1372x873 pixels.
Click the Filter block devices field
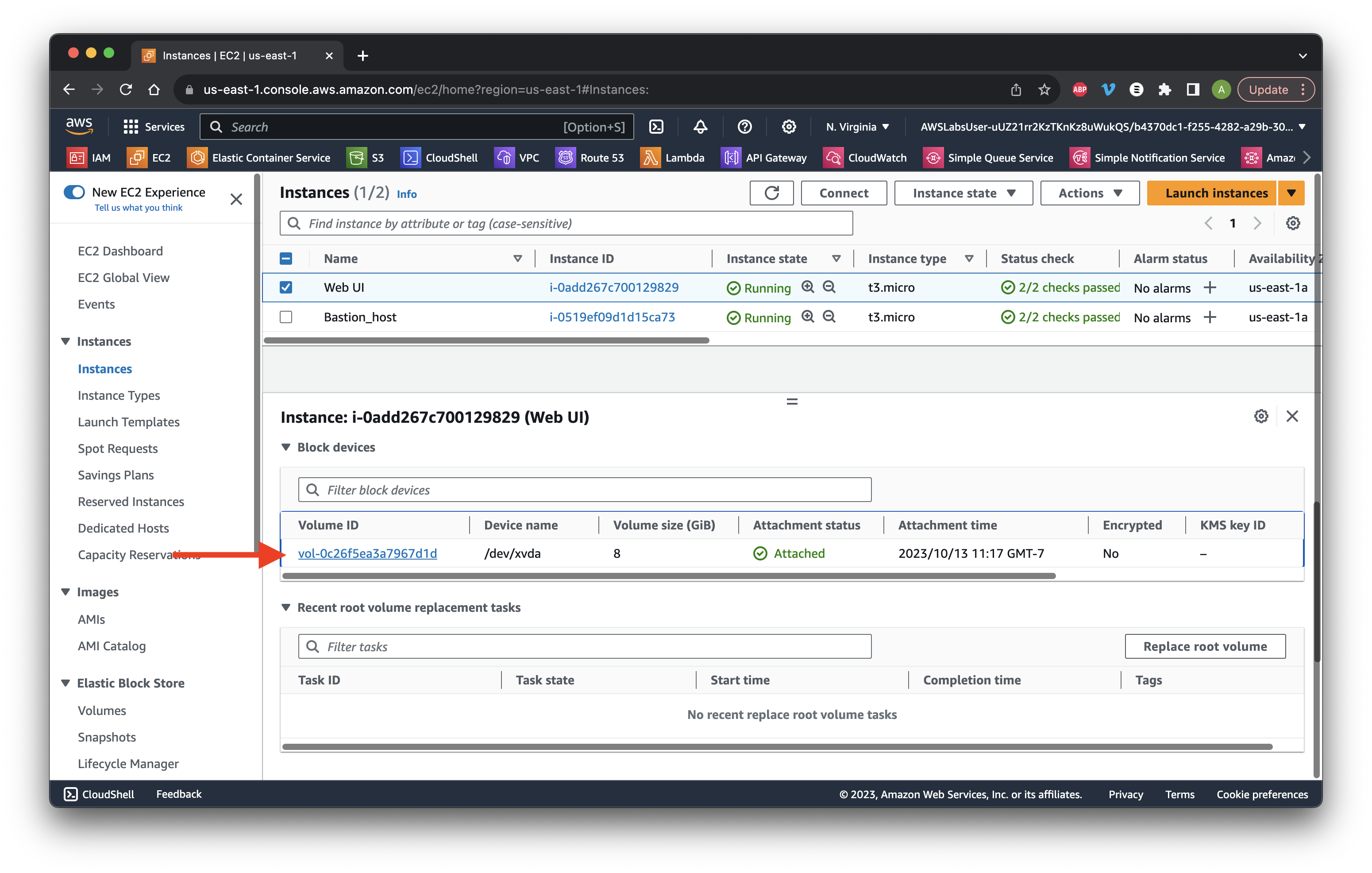(x=585, y=490)
